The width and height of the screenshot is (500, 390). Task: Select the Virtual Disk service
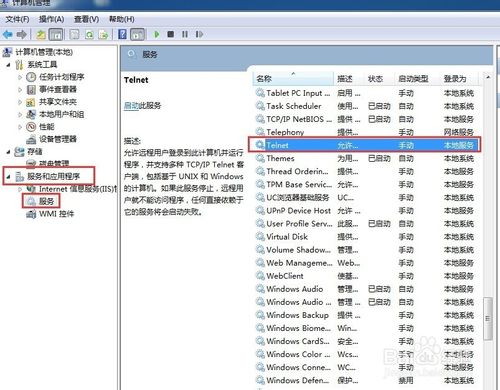(x=366, y=237)
